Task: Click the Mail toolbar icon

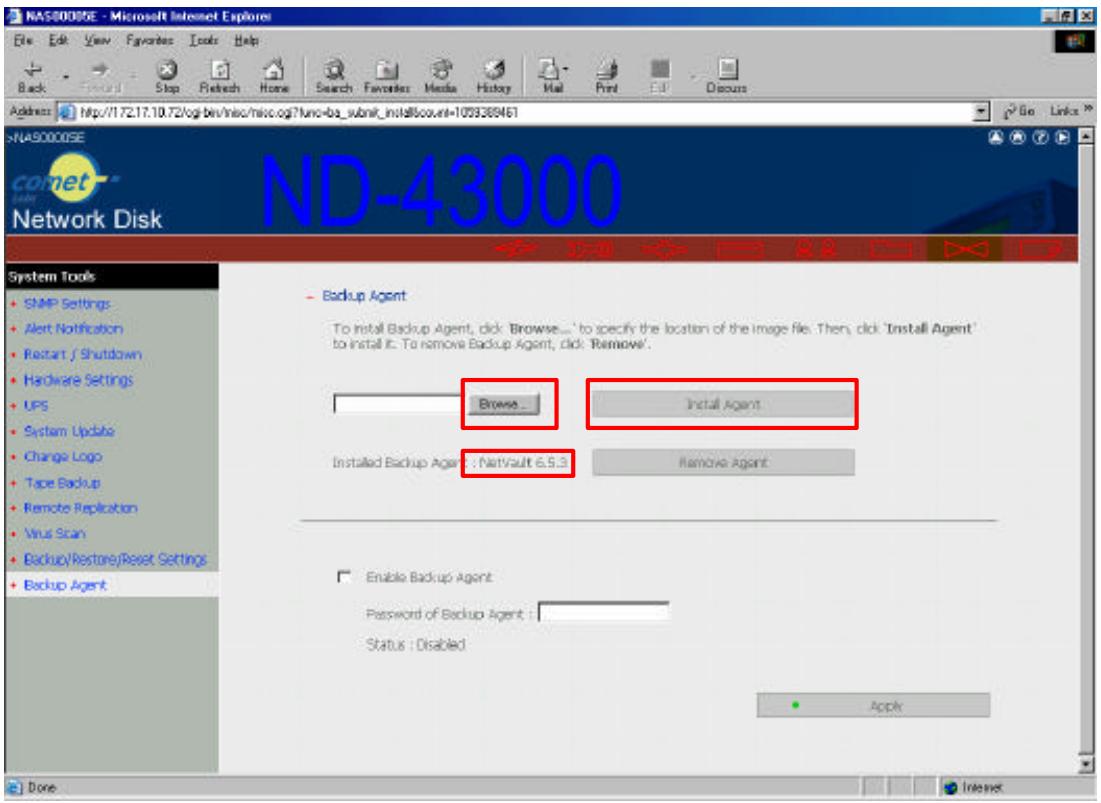Action: [550, 76]
